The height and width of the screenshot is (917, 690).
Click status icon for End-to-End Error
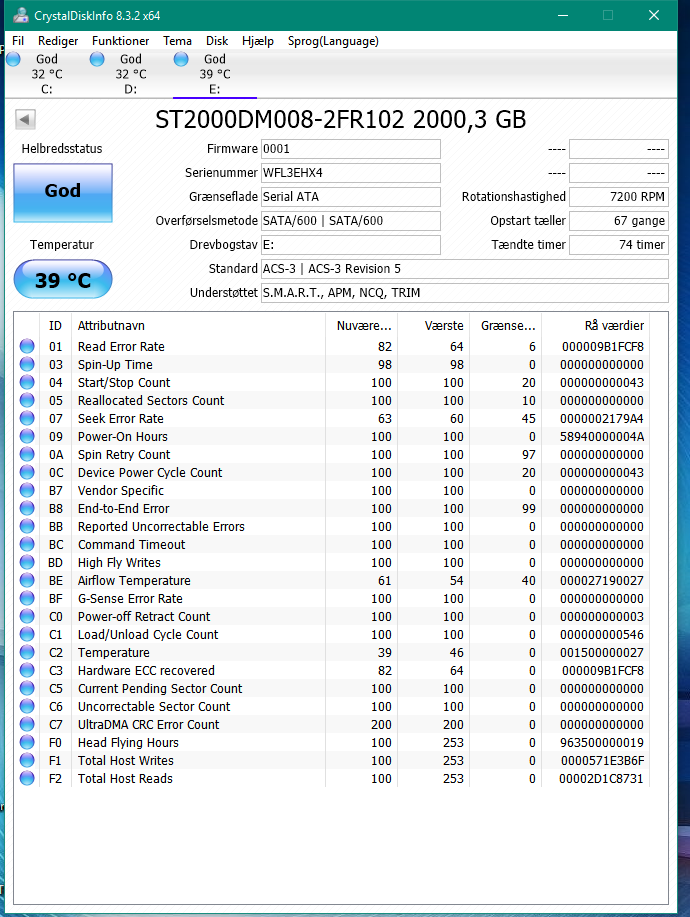(27, 508)
